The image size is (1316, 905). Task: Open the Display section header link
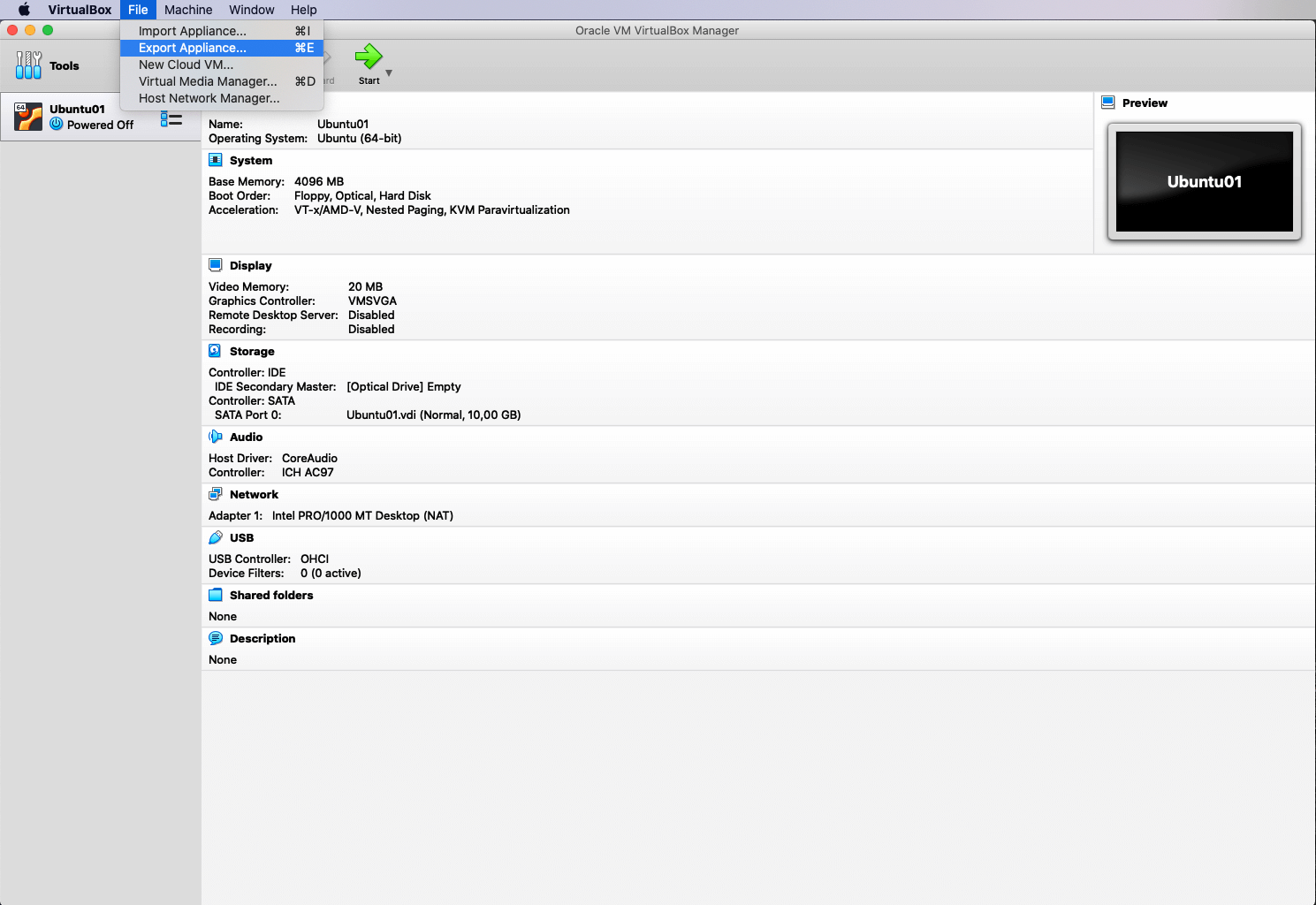tap(251, 266)
